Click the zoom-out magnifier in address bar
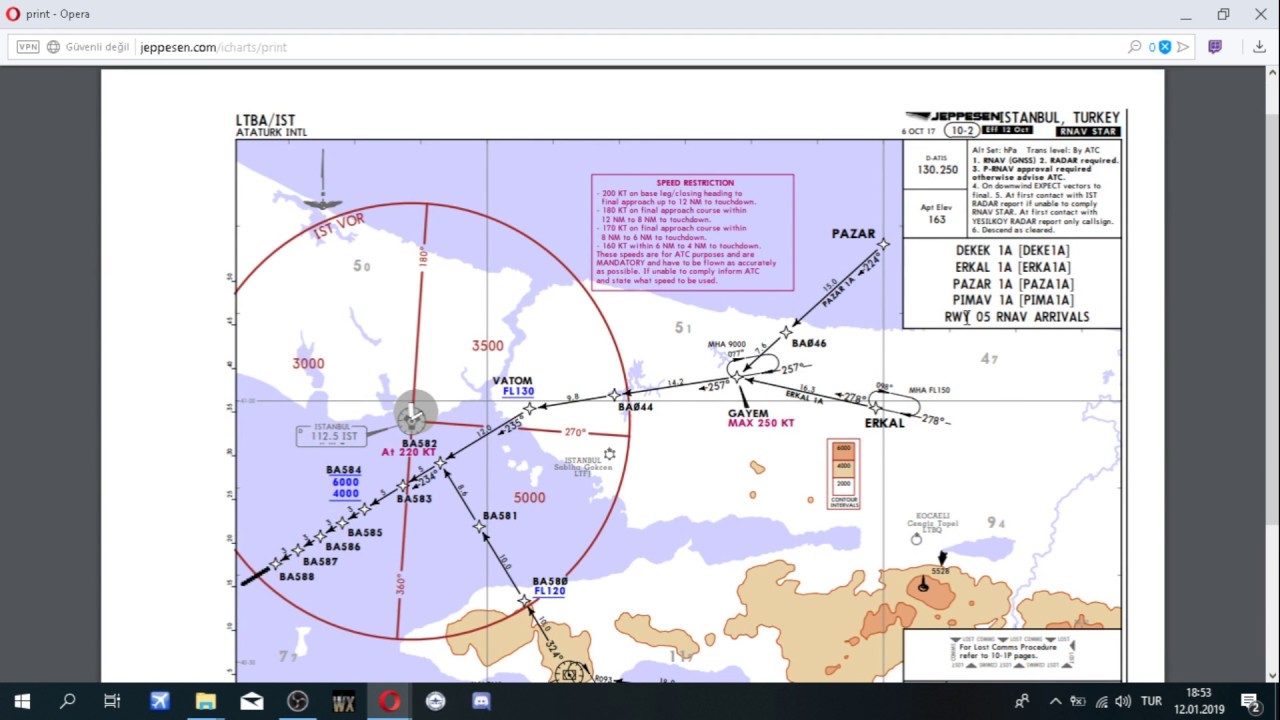This screenshot has height=720, width=1280. pos(1135,47)
